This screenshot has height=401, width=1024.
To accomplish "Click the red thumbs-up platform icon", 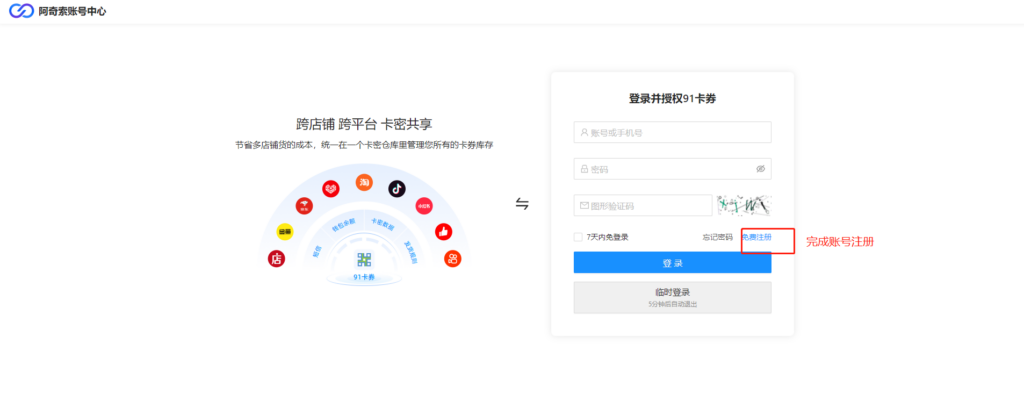I will (x=444, y=231).
